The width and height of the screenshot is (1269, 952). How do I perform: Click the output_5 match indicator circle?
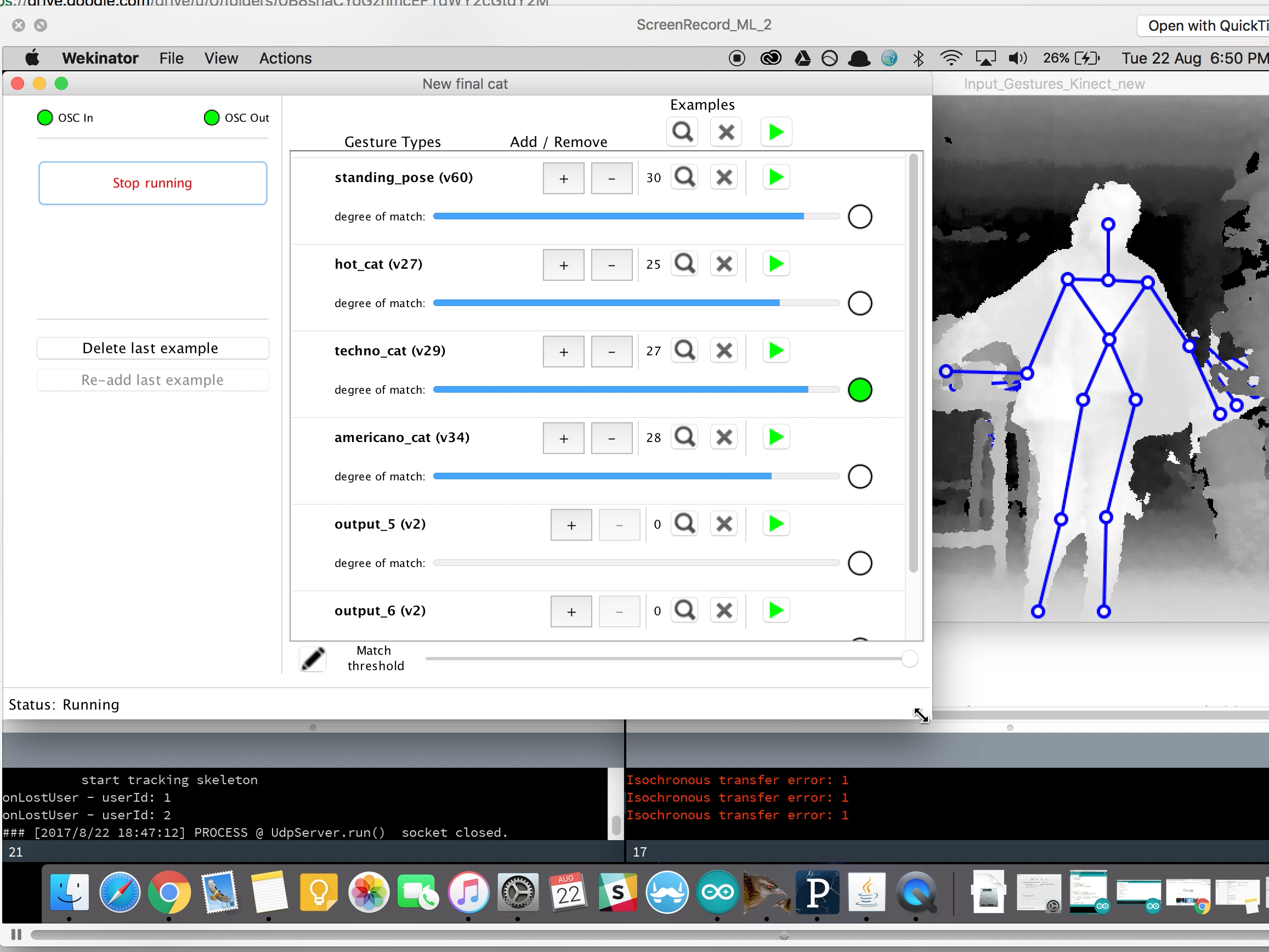click(x=859, y=564)
